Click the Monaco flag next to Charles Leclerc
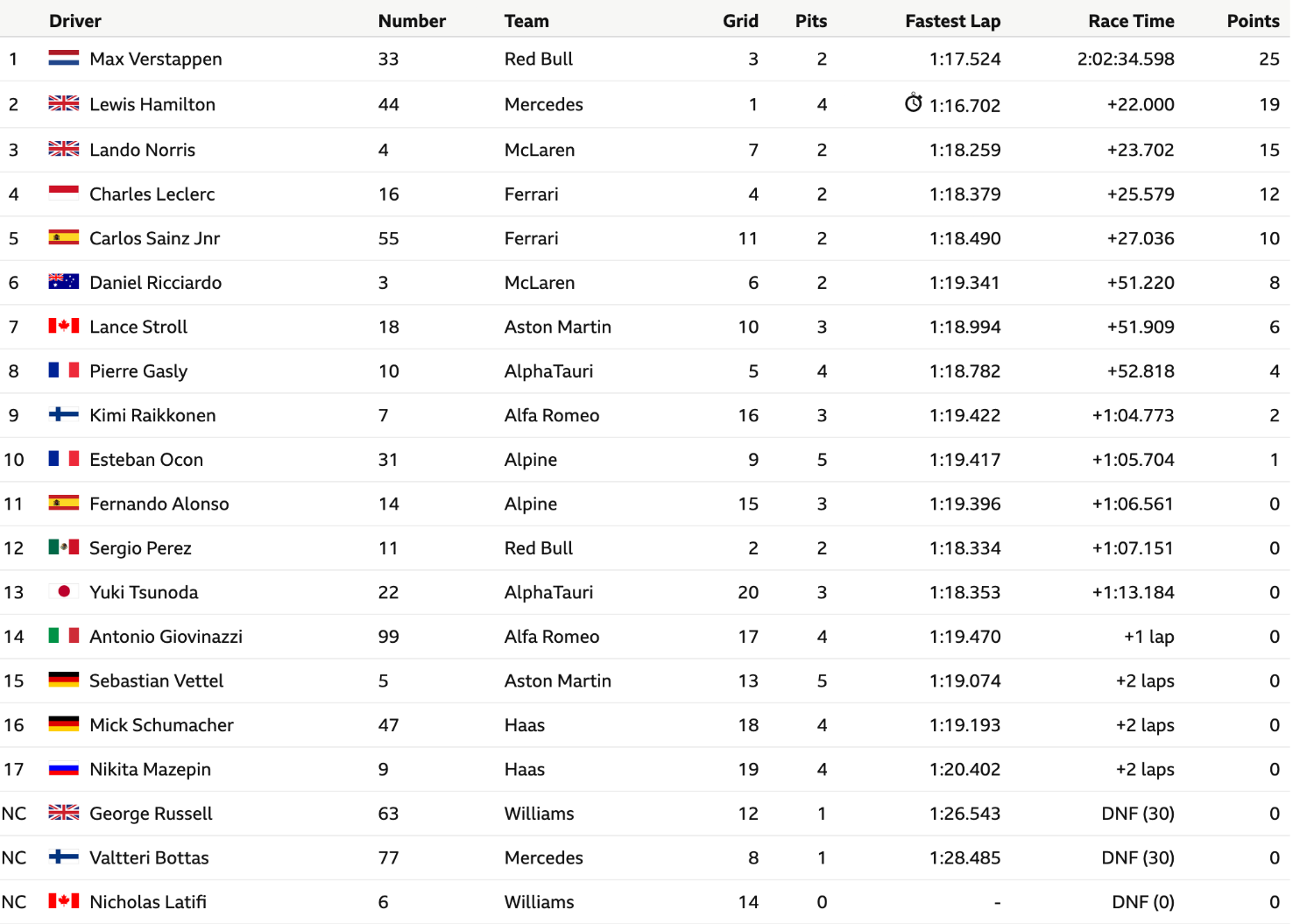The height and width of the screenshot is (924, 1314). tap(64, 194)
